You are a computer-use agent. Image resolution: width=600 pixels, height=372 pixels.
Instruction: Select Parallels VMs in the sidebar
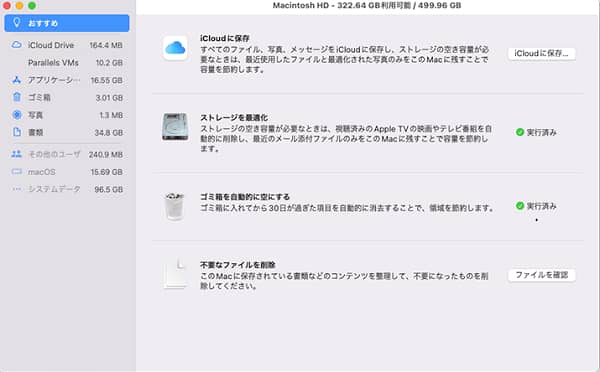pos(67,63)
